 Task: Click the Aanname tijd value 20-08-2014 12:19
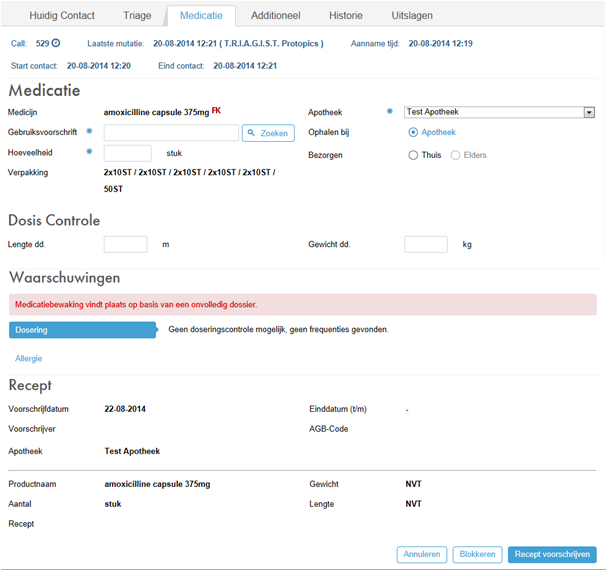tap(440, 43)
